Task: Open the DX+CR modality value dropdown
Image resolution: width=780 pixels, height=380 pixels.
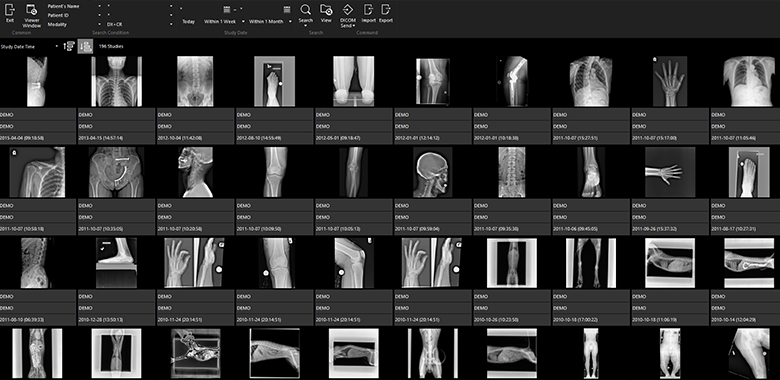Action: 171,24
